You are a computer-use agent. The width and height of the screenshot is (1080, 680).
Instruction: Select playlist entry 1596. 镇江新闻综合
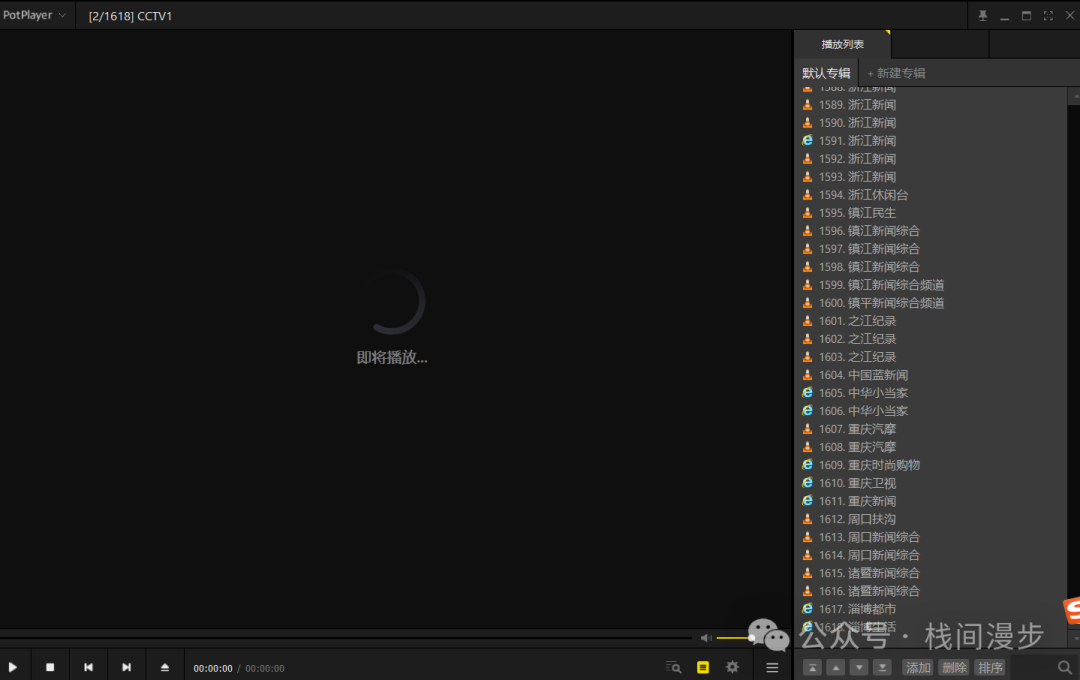(931, 231)
